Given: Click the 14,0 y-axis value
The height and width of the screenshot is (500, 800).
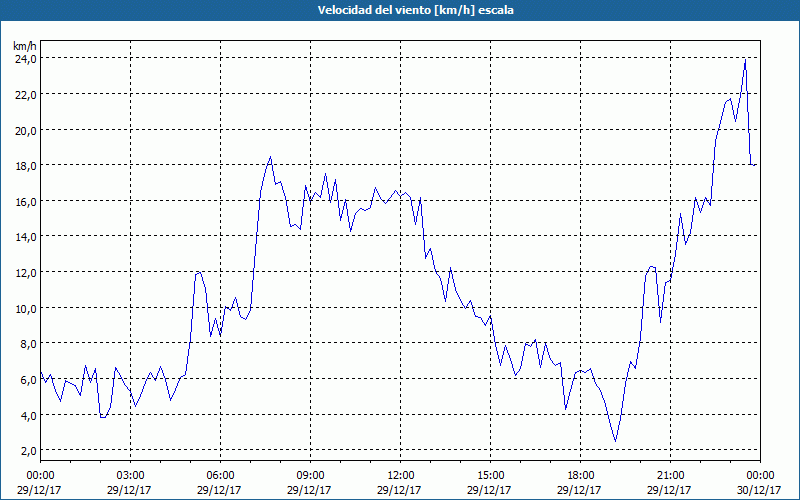Looking at the screenshot, I should tap(25, 237).
